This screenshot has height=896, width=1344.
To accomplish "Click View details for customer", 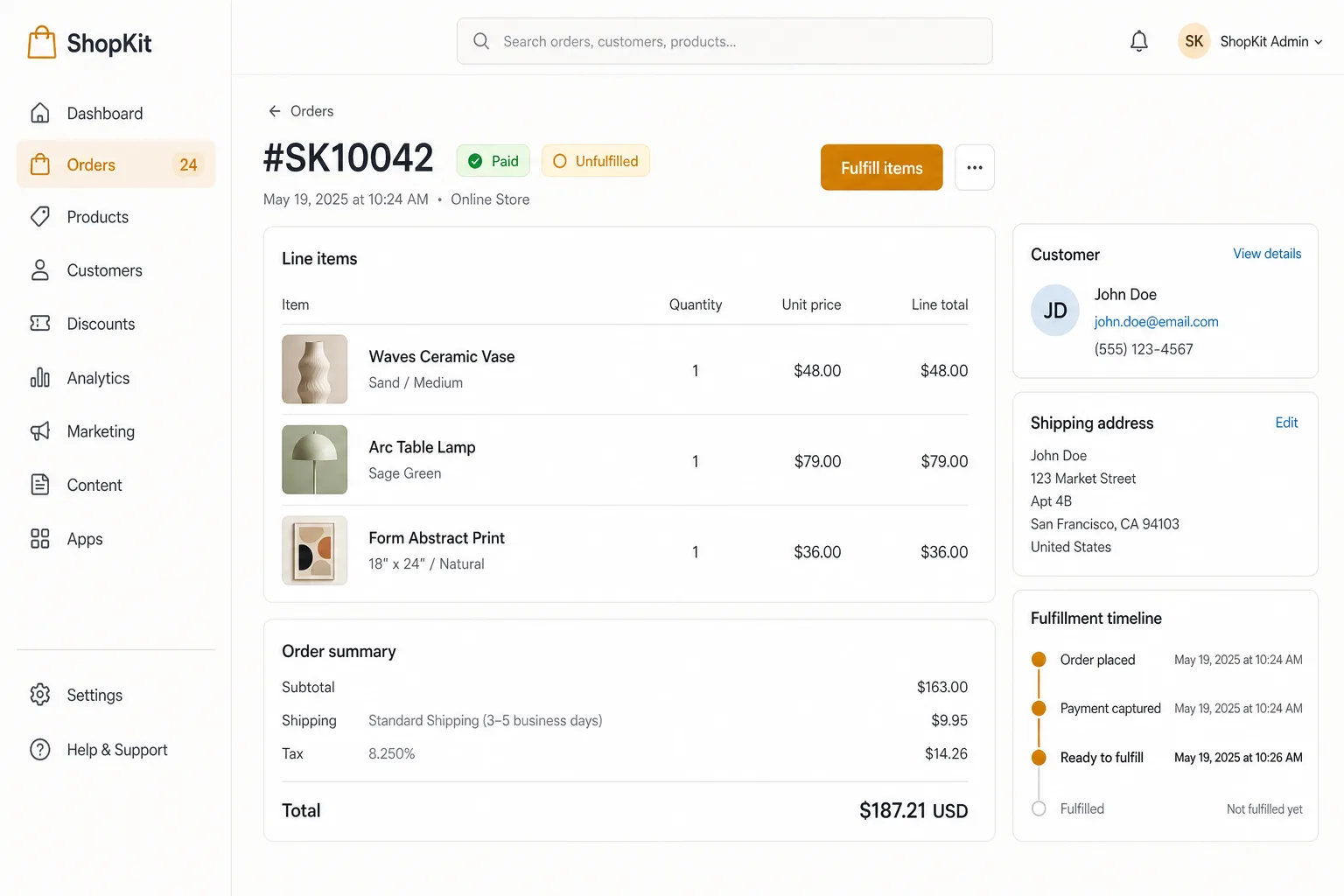I will 1267,254.
